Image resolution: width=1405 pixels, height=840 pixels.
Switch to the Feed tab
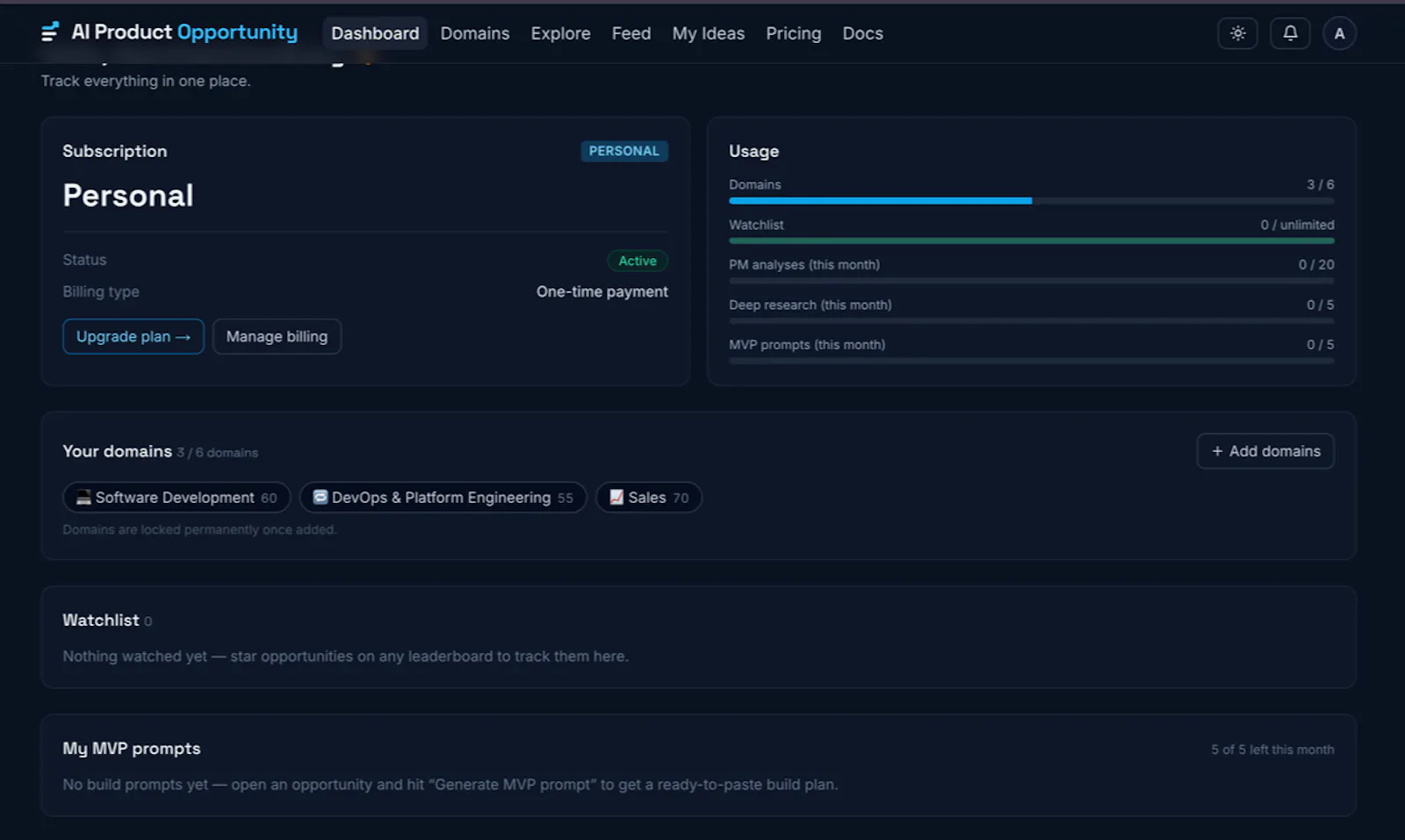[631, 33]
